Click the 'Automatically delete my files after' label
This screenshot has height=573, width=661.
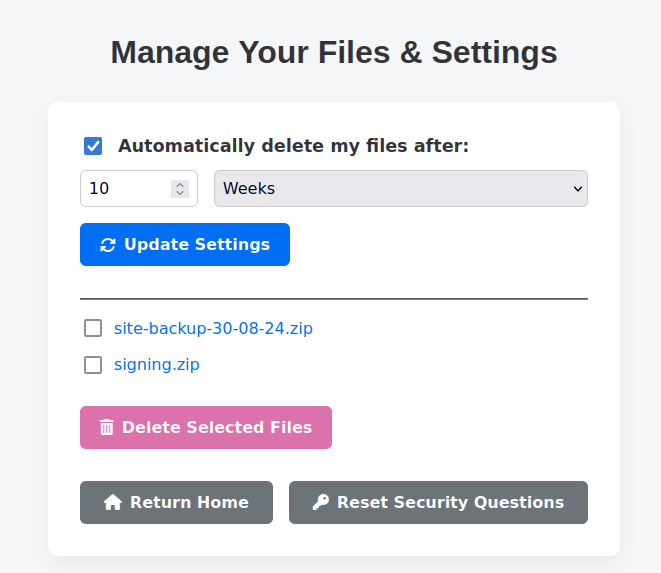click(x=293, y=146)
